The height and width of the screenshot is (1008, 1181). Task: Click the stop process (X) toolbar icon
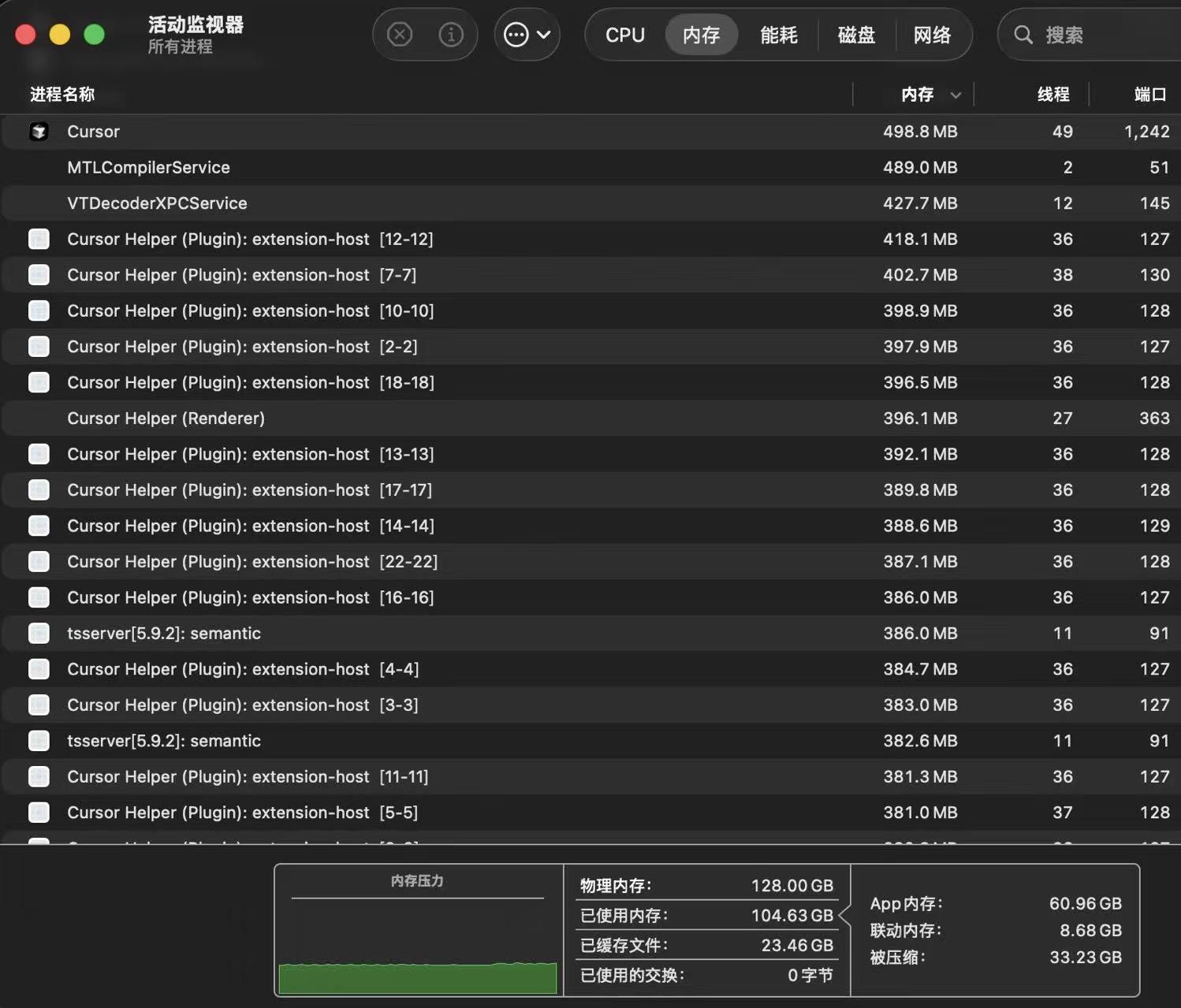click(x=400, y=35)
